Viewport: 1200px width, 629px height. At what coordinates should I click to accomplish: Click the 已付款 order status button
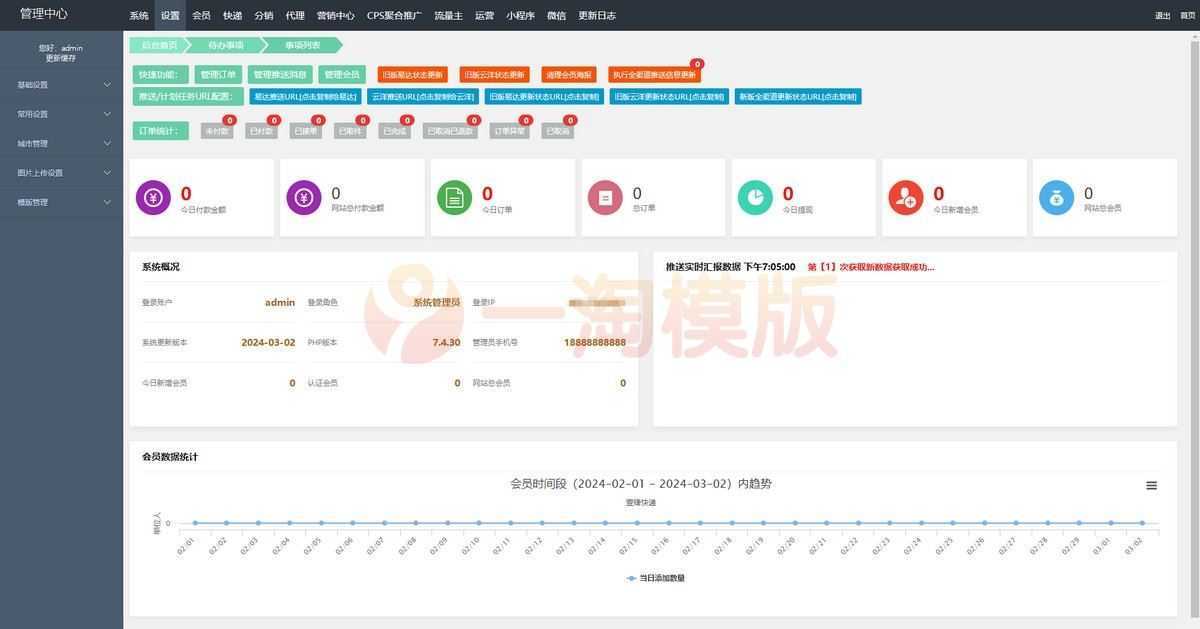[x=261, y=131]
